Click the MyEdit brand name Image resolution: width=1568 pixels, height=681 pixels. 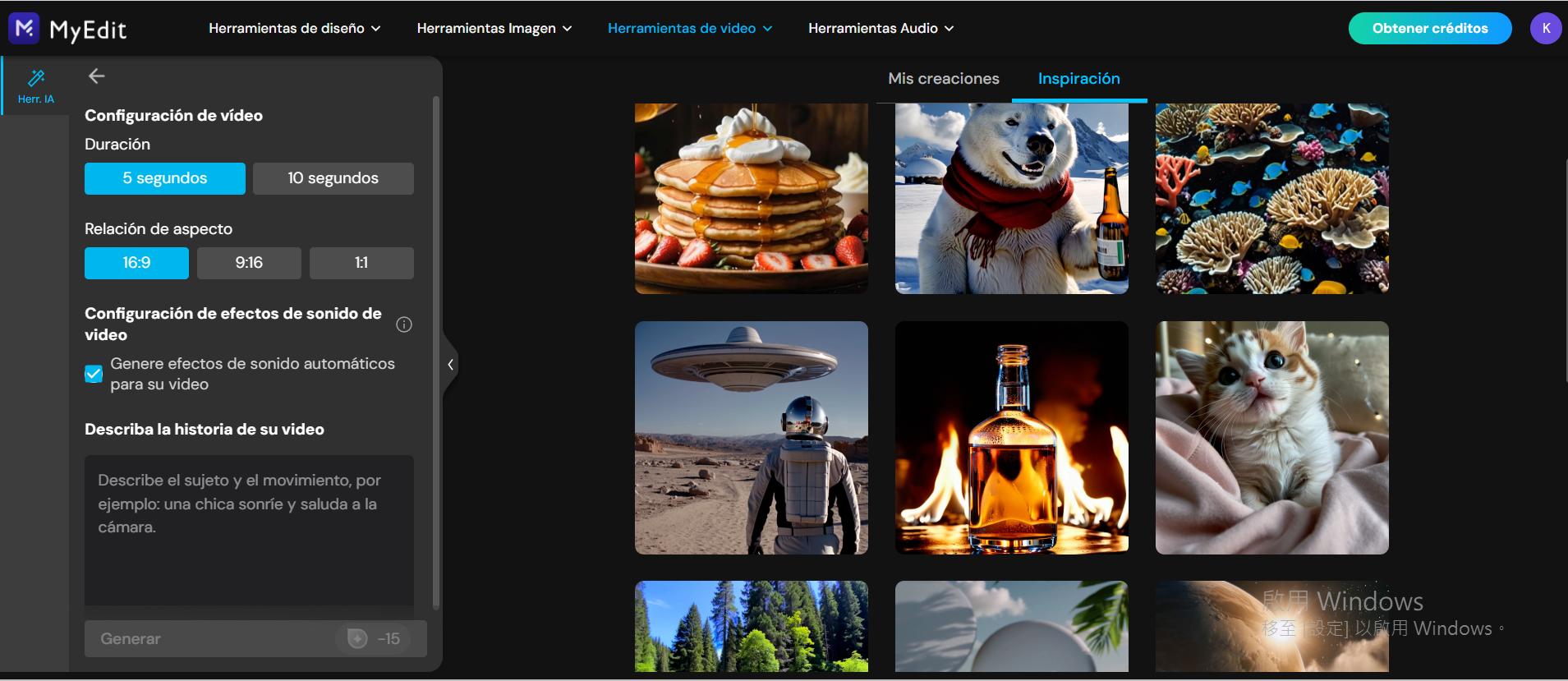pos(88,30)
